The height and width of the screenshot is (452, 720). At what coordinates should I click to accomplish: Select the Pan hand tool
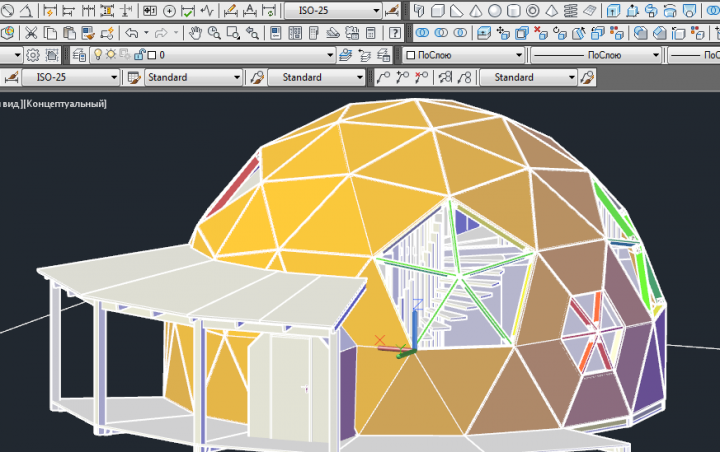point(196,33)
